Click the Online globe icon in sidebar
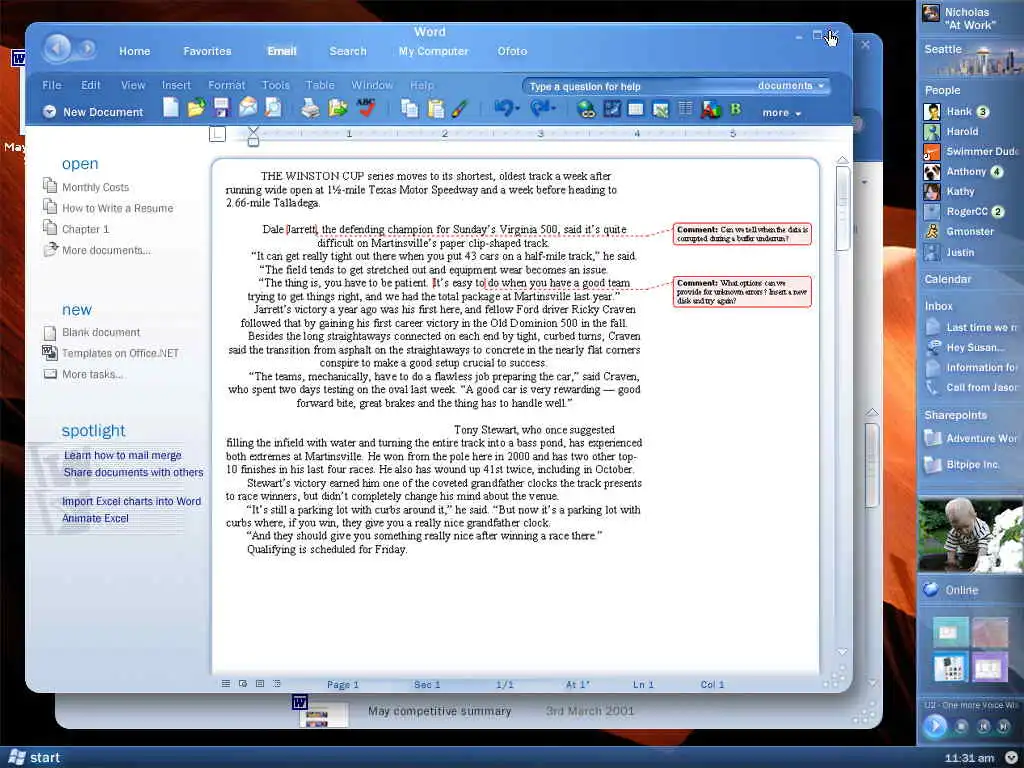Viewport: 1024px width, 768px height. (930, 589)
